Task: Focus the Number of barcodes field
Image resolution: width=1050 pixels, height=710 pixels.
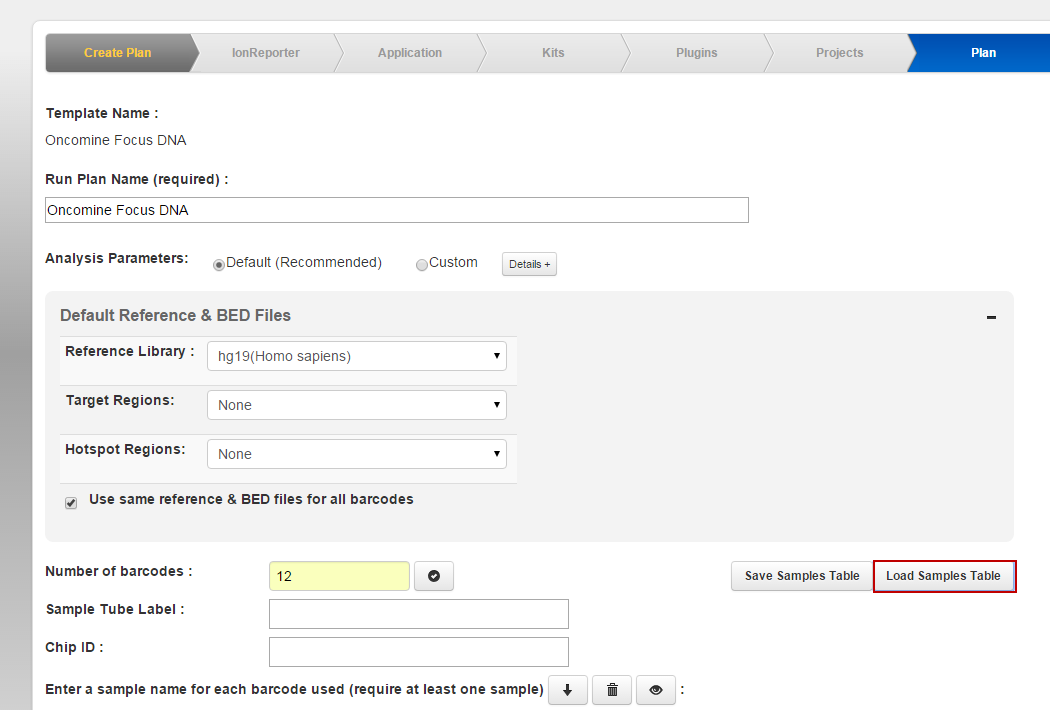Action: coord(340,576)
